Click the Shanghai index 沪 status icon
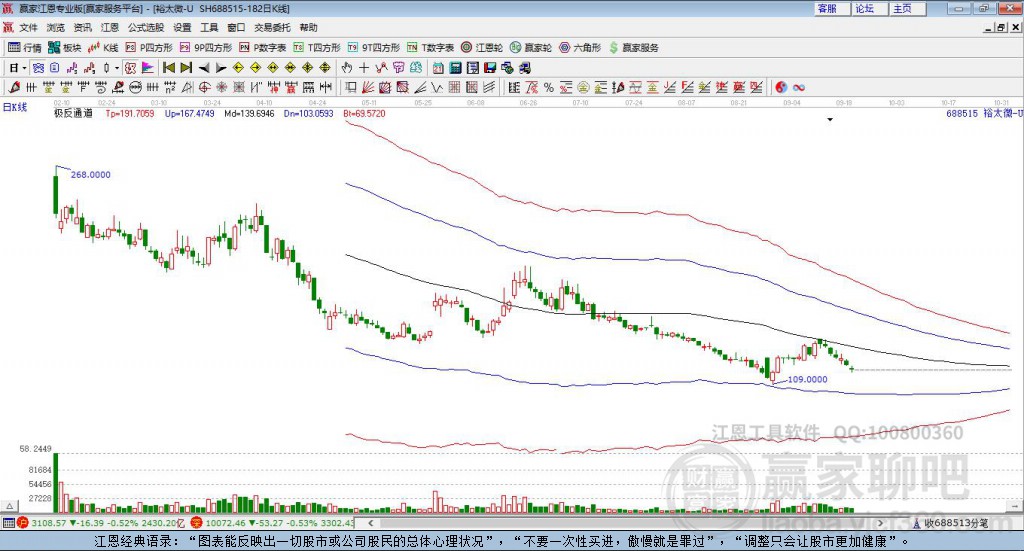 (23, 523)
